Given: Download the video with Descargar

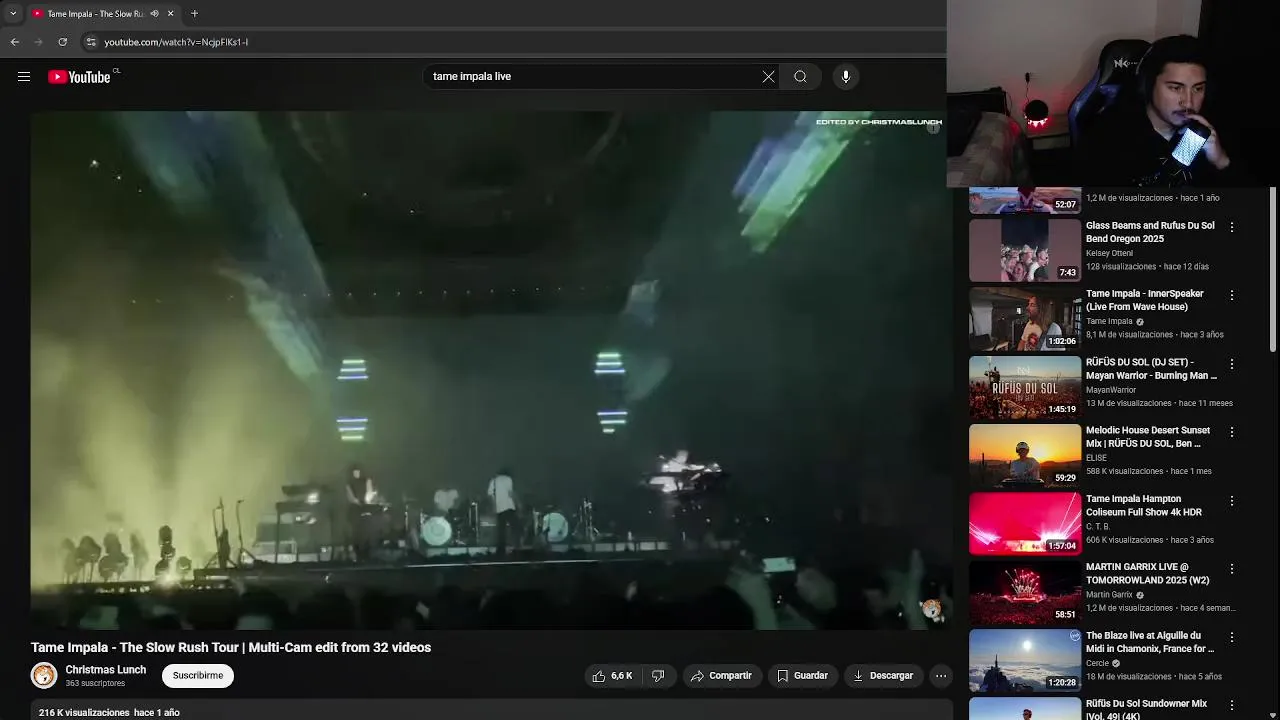Looking at the screenshot, I should (x=883, y=676).
